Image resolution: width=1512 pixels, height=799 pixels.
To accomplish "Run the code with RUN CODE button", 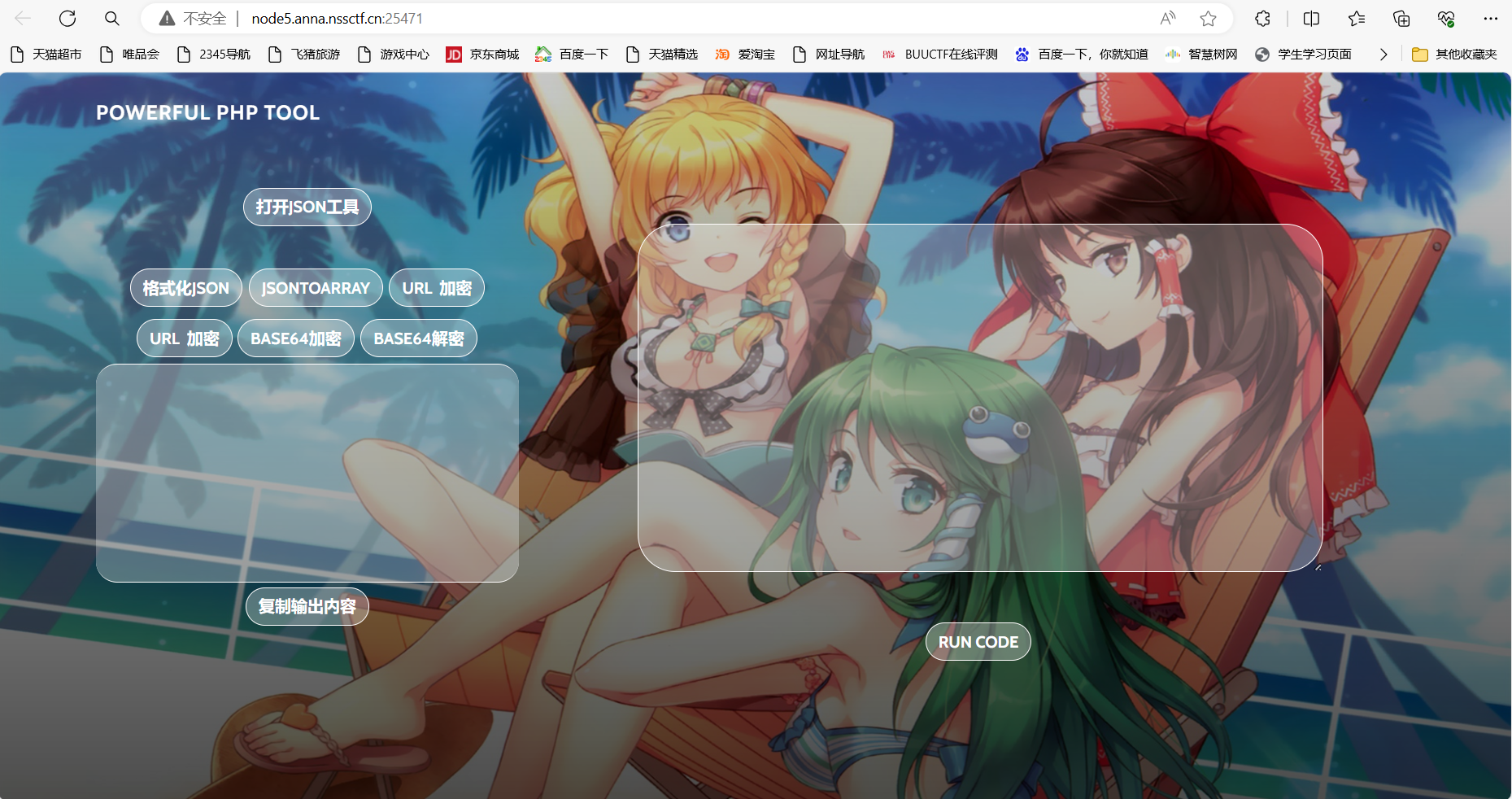I will click(978, 642).
